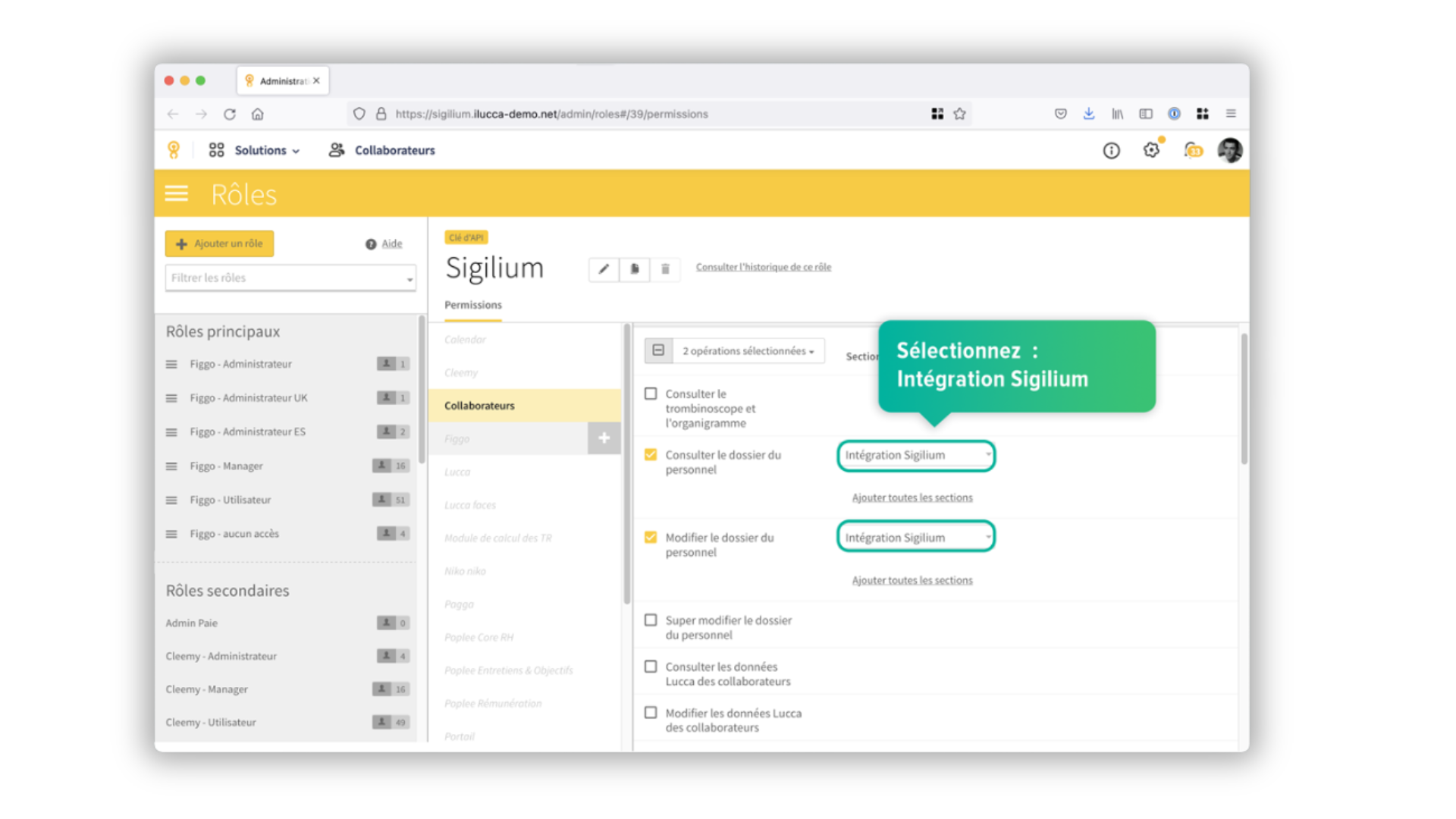Viewport: 1456px width, 819px height.
Task: Uncheck Modifier le dossier du personnel
Action: (651, 537)
